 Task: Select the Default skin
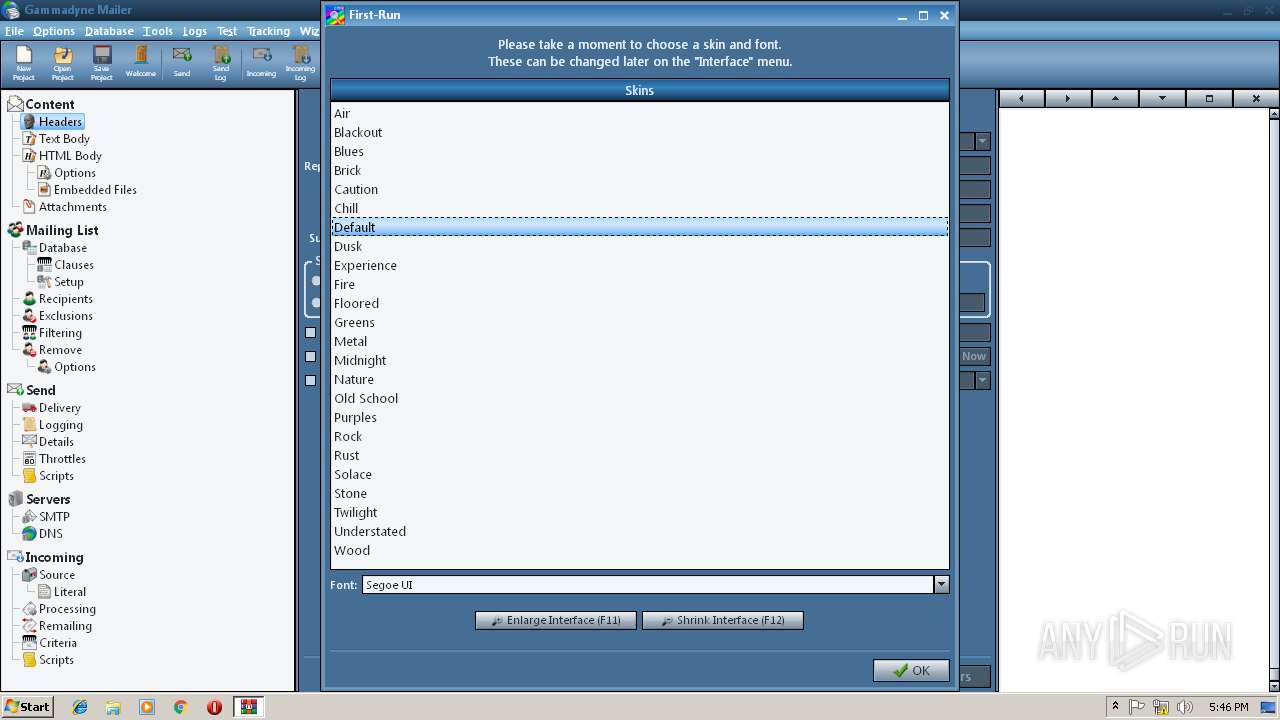[x=640, y=228]
